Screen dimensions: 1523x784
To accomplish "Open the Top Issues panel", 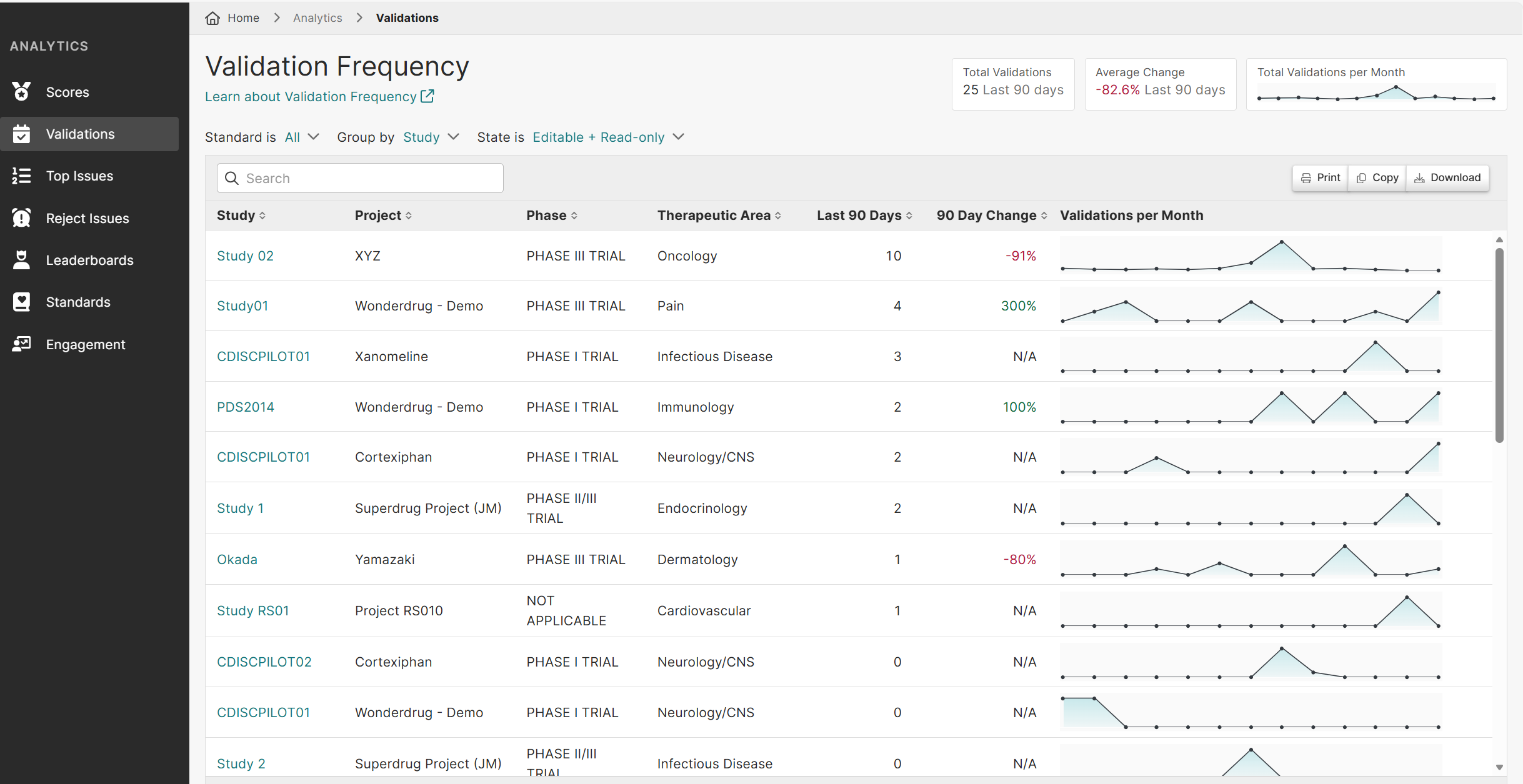I will tap(79, 176).
